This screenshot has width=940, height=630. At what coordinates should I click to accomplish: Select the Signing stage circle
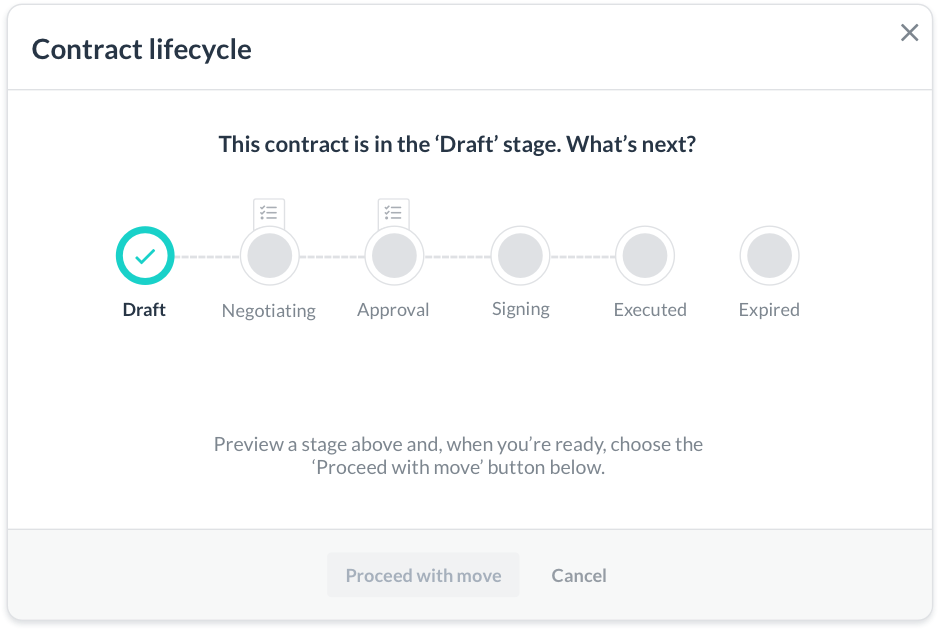click(x=520, y=255)
